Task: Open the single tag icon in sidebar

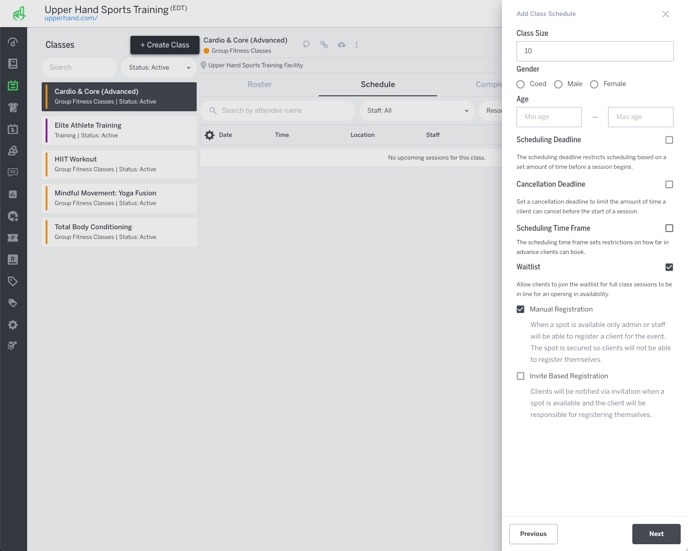Action: click(13, 281)
